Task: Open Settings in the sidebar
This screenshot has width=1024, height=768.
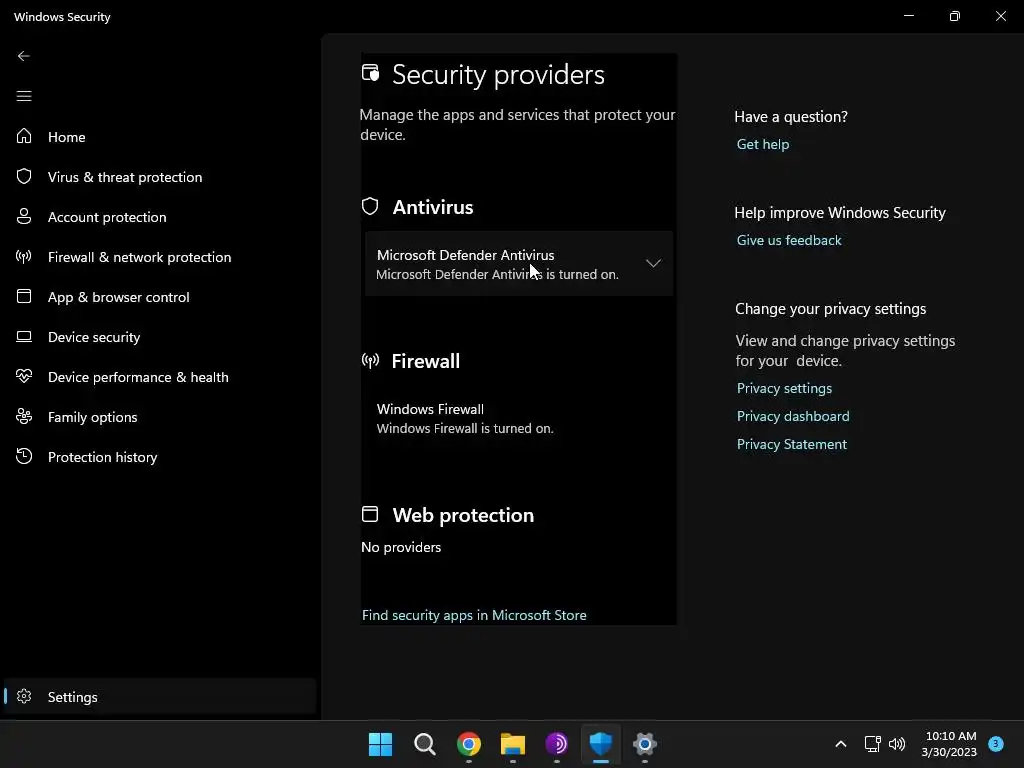Action: (160, 697)
